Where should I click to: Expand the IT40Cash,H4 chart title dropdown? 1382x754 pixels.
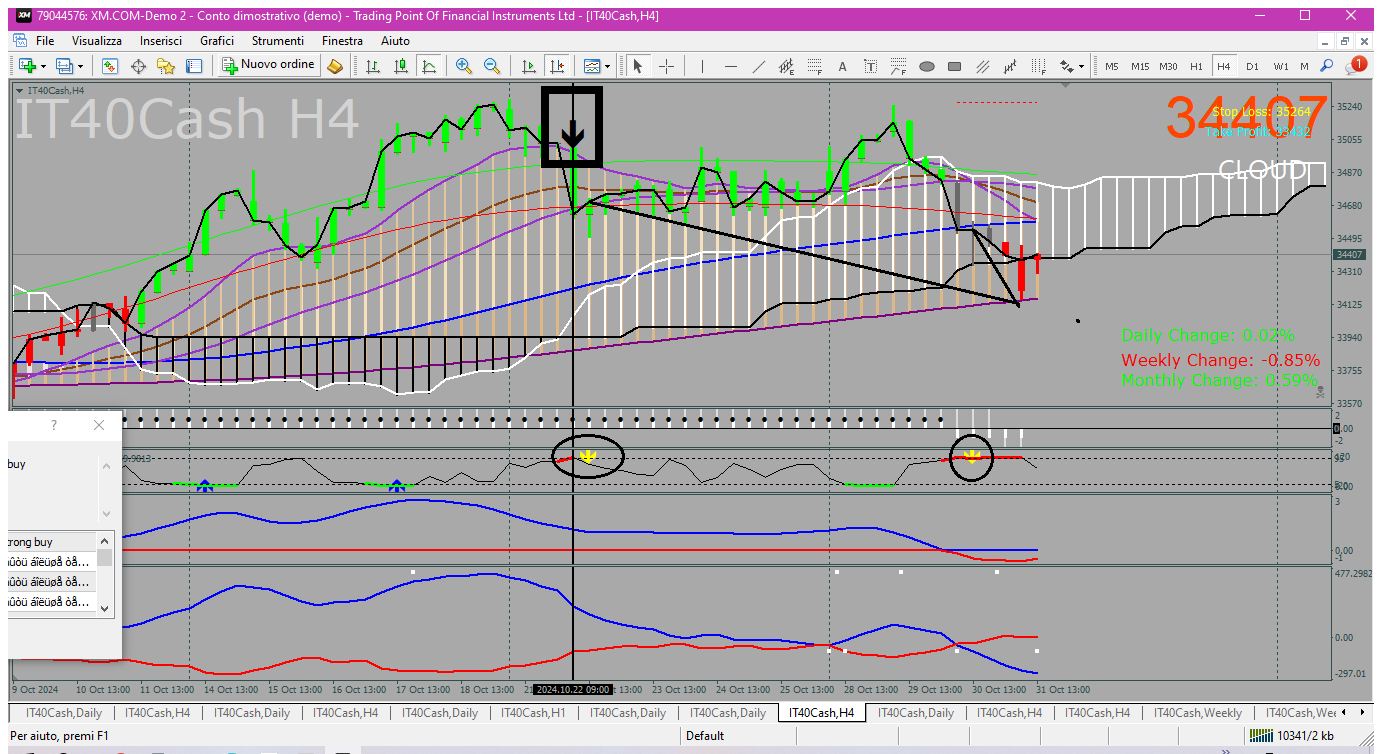21,90
